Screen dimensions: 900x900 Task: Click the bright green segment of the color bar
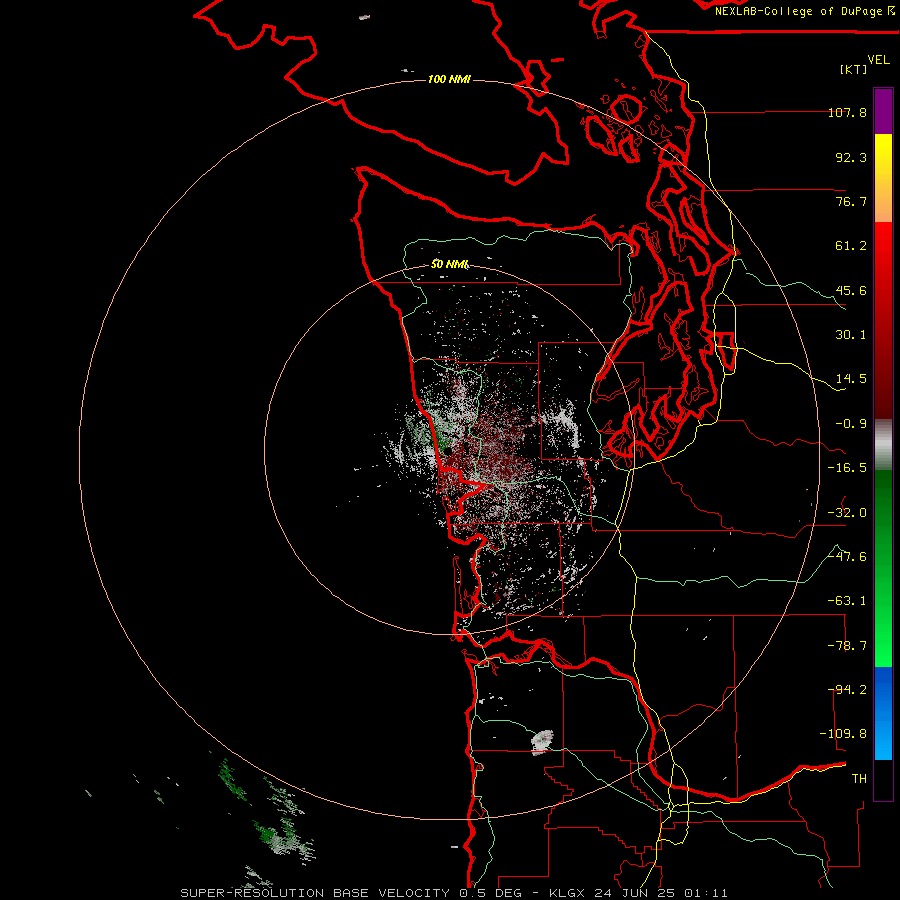click(883, 568)
